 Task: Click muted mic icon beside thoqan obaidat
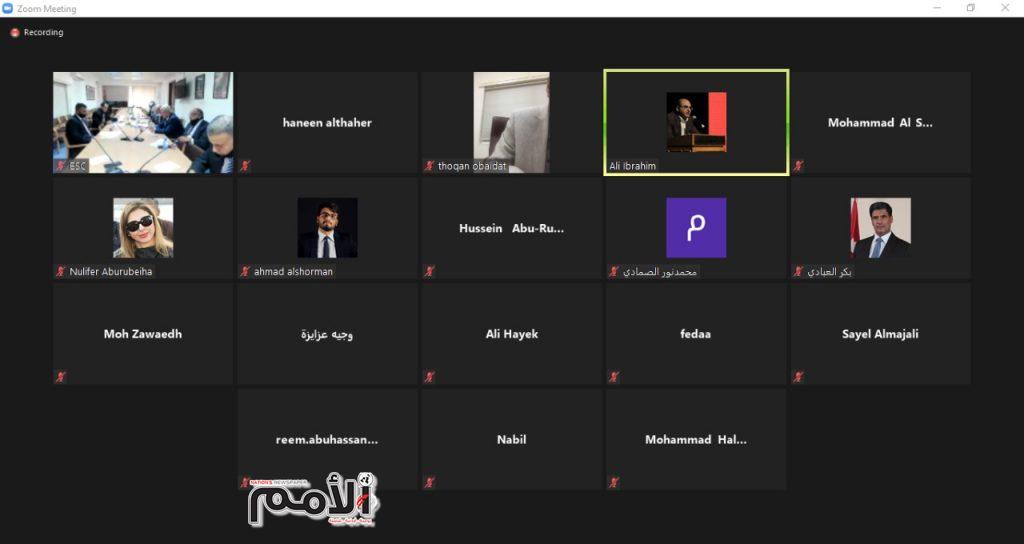click(x=429, y=166)
